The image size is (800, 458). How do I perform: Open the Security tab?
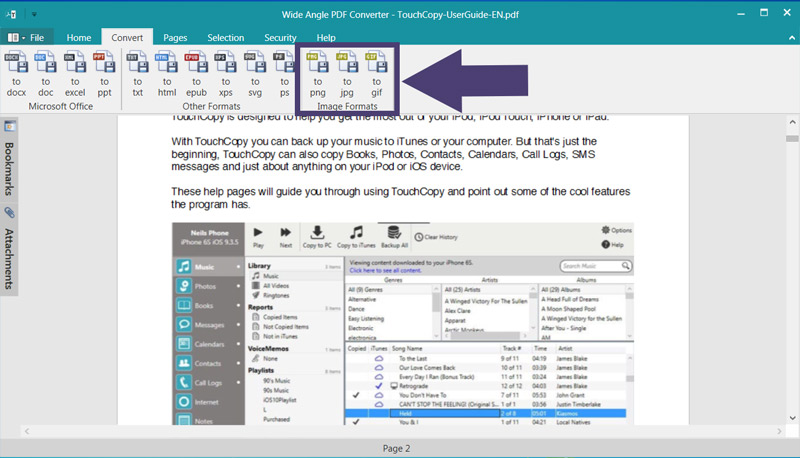click(x=280, y=38)
